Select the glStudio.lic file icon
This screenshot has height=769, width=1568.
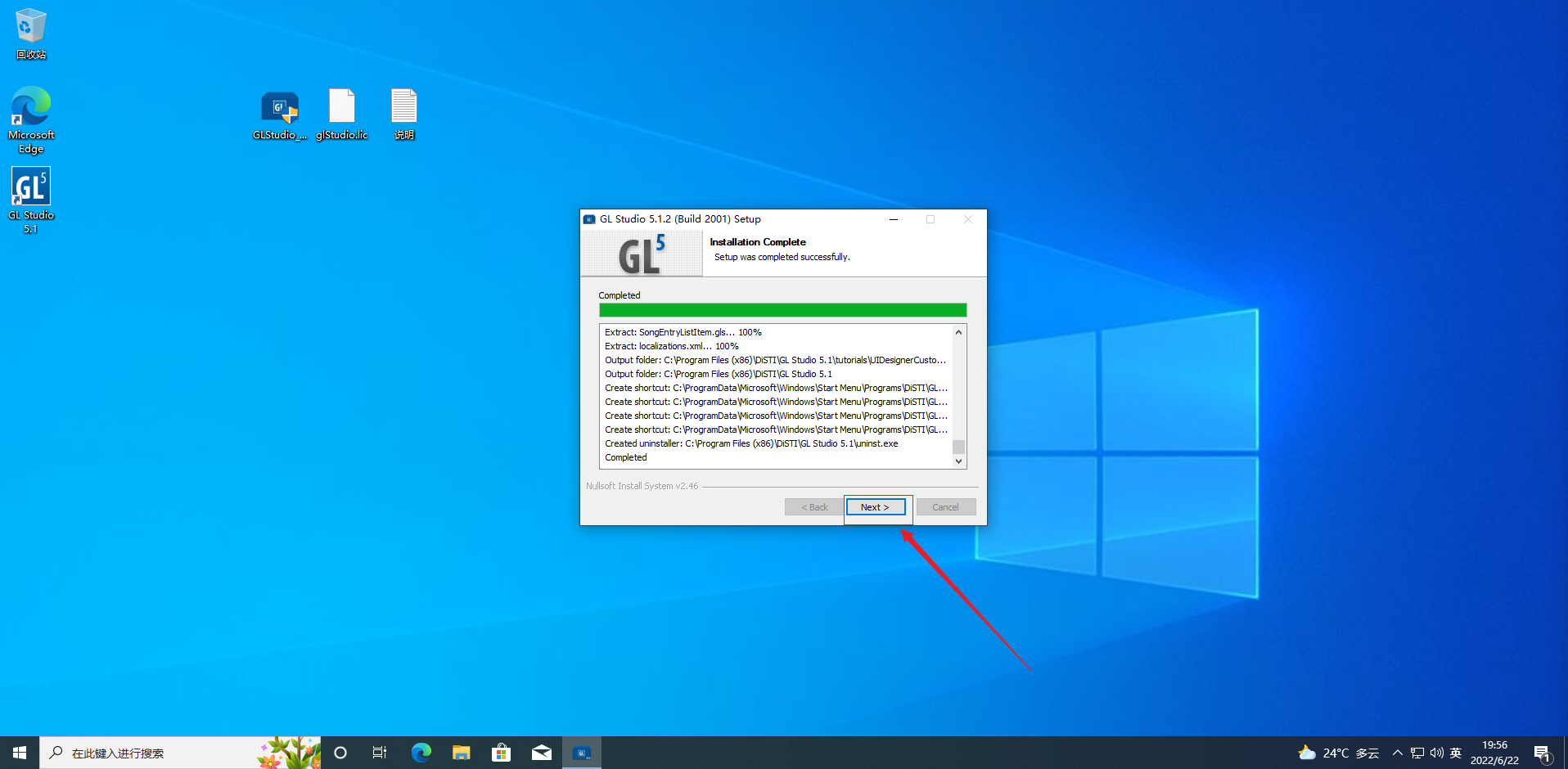342,115
